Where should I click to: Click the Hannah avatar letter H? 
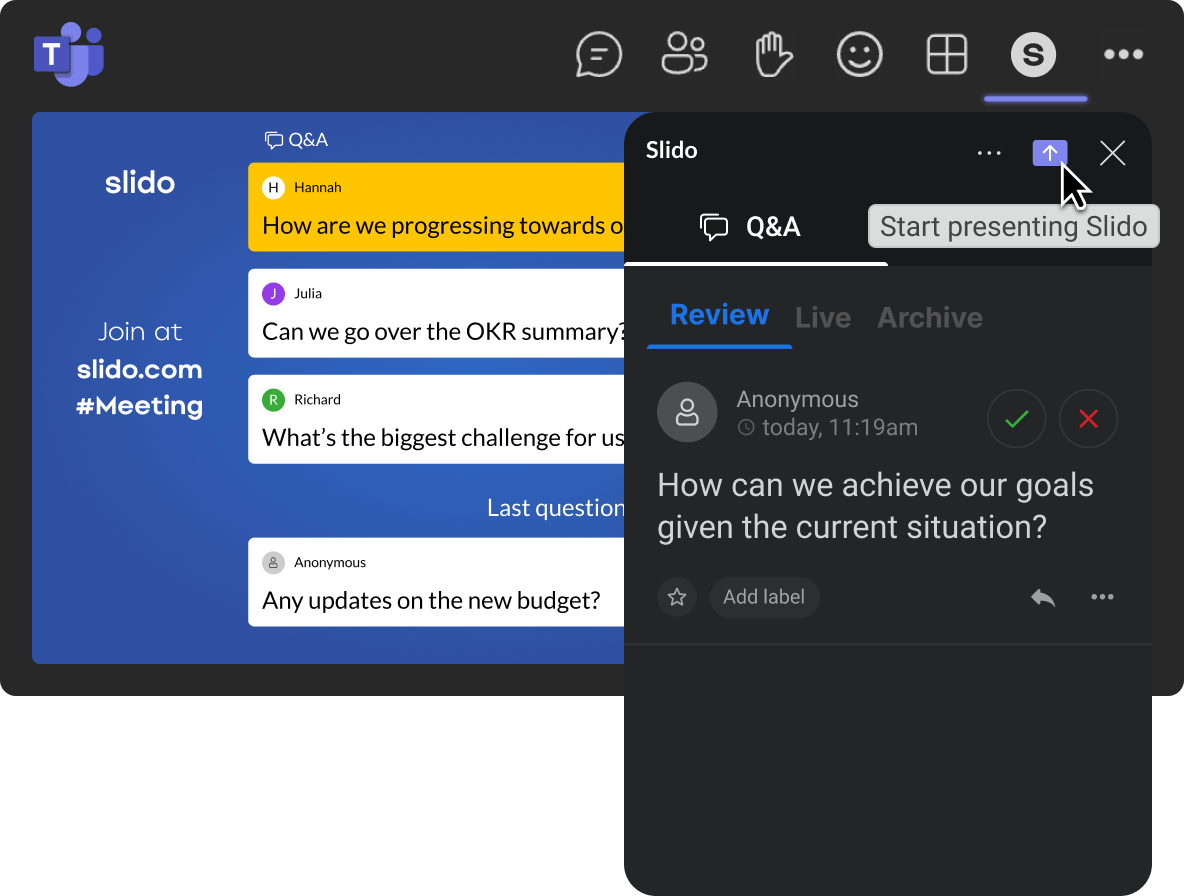point(273,187)
